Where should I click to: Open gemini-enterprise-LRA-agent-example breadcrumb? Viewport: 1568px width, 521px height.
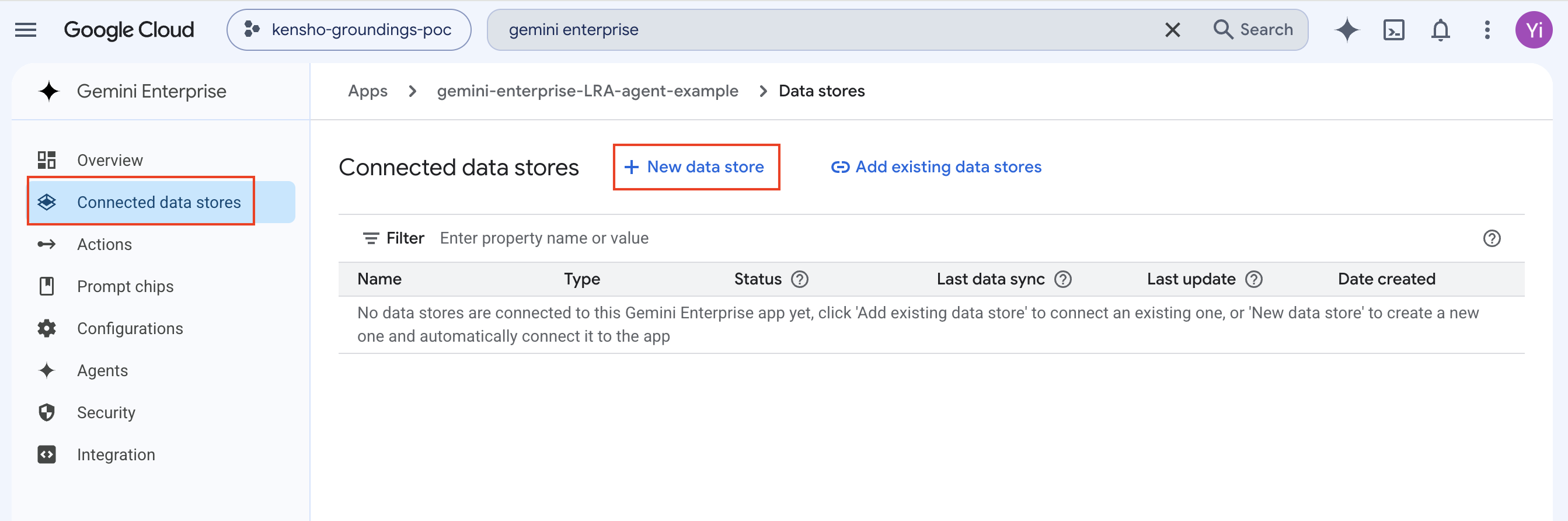click(587, 91)
